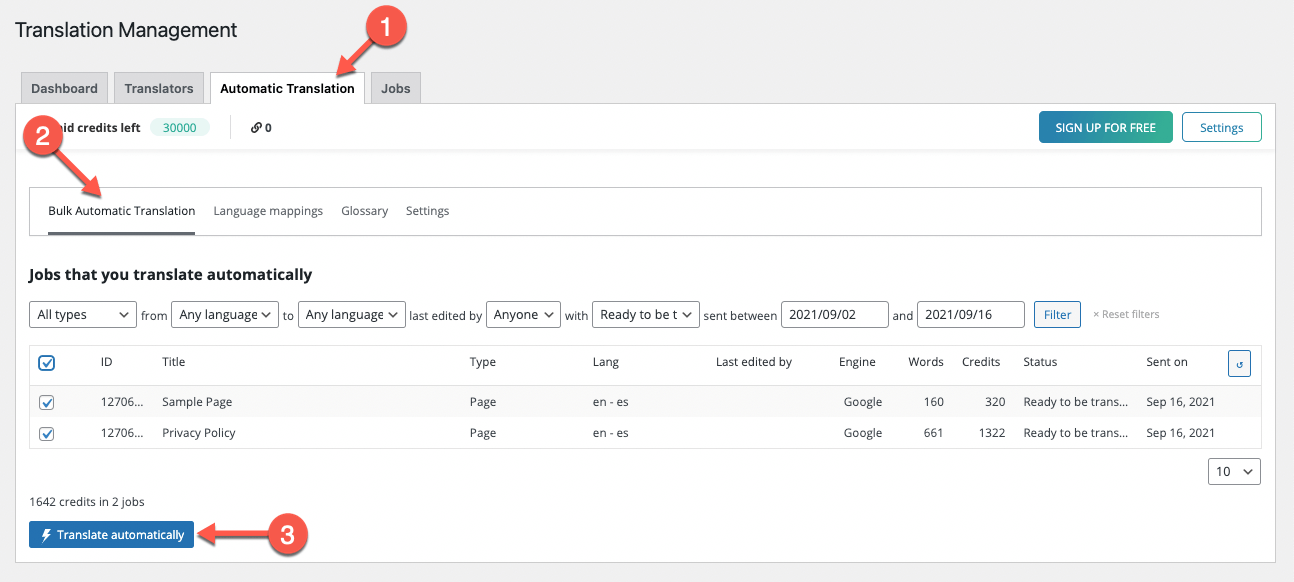The width and height of the screenshot is (1294, 582).
Task: Uncheck the Privacy Policy row checkbox
Action: coord(46,434)
